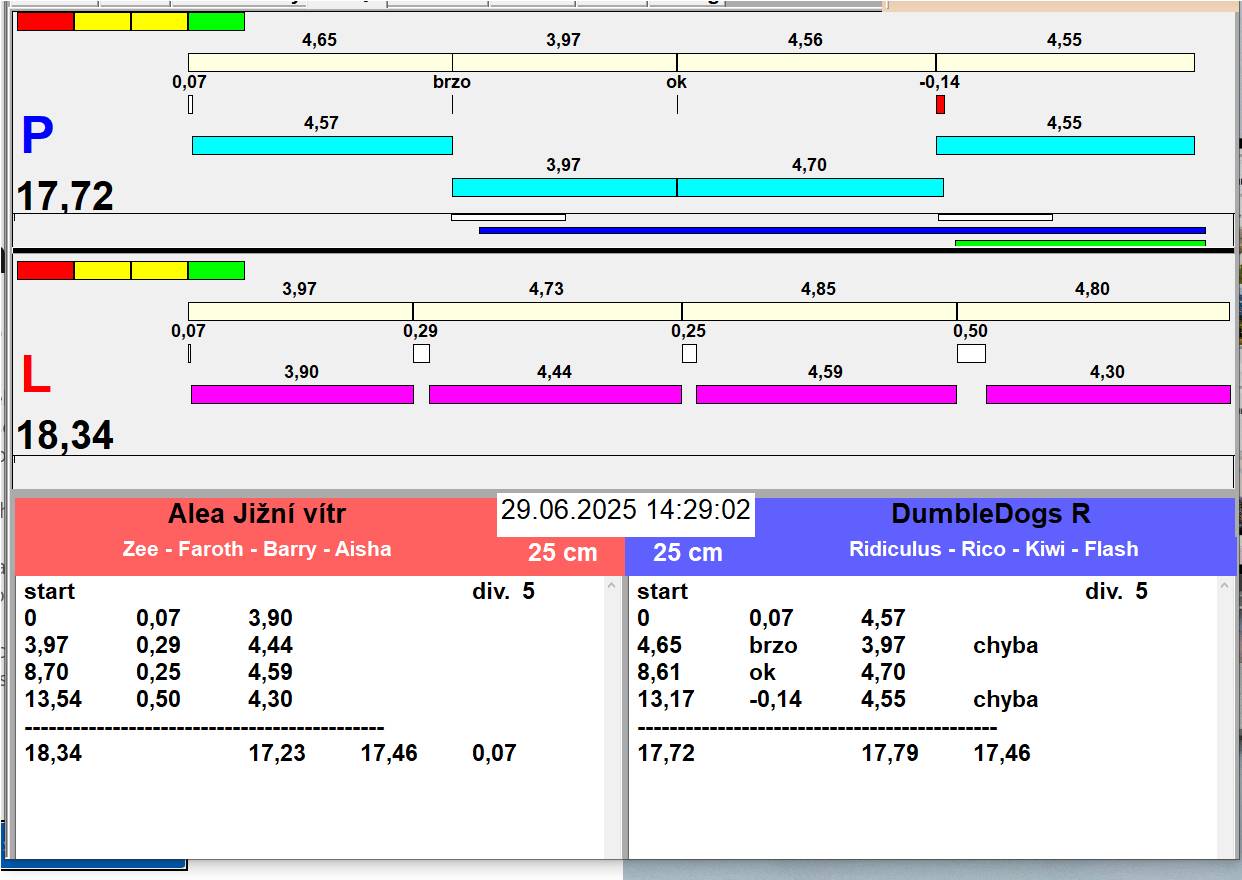This screenshot has height=880, width=1242.
Task: Click the green bar at bottom of lane P
Action: pyautogui.click(x=1080, y=242)
